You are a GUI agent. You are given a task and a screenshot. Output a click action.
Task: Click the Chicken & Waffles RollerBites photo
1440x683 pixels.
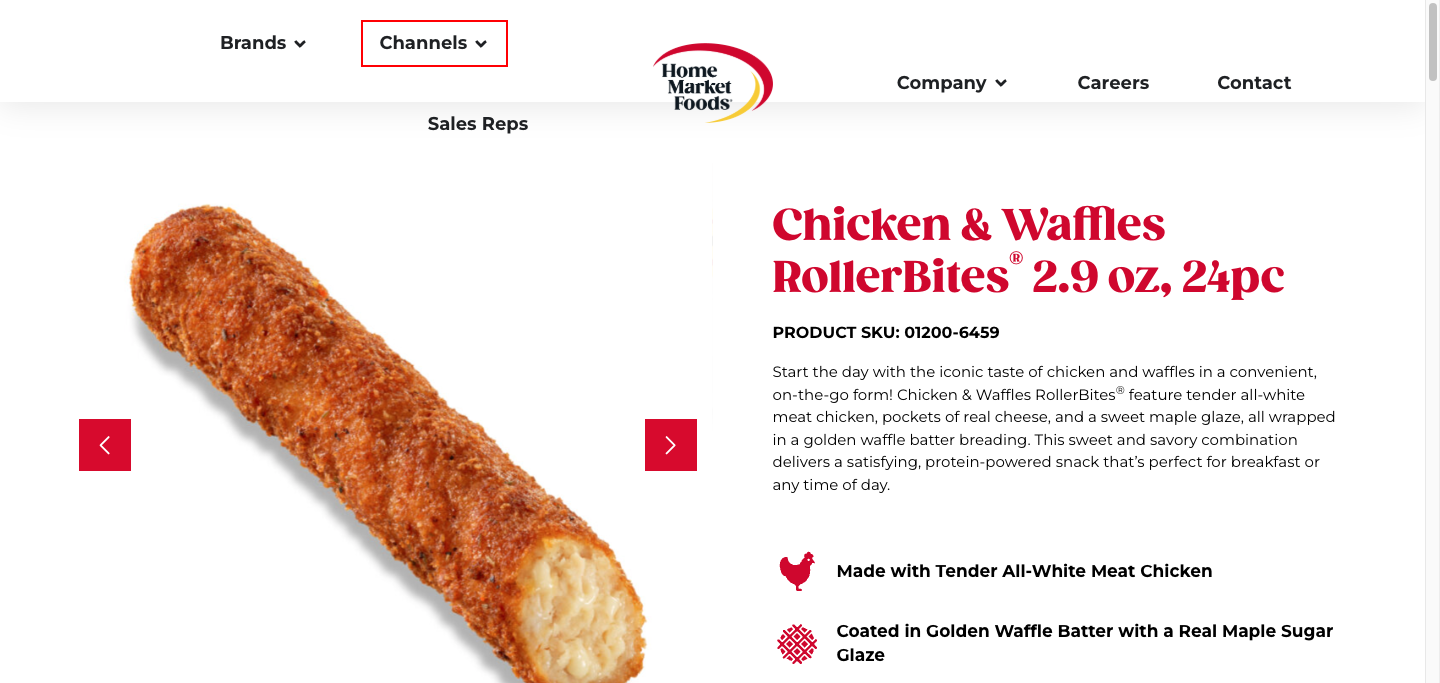click(390, 440)
